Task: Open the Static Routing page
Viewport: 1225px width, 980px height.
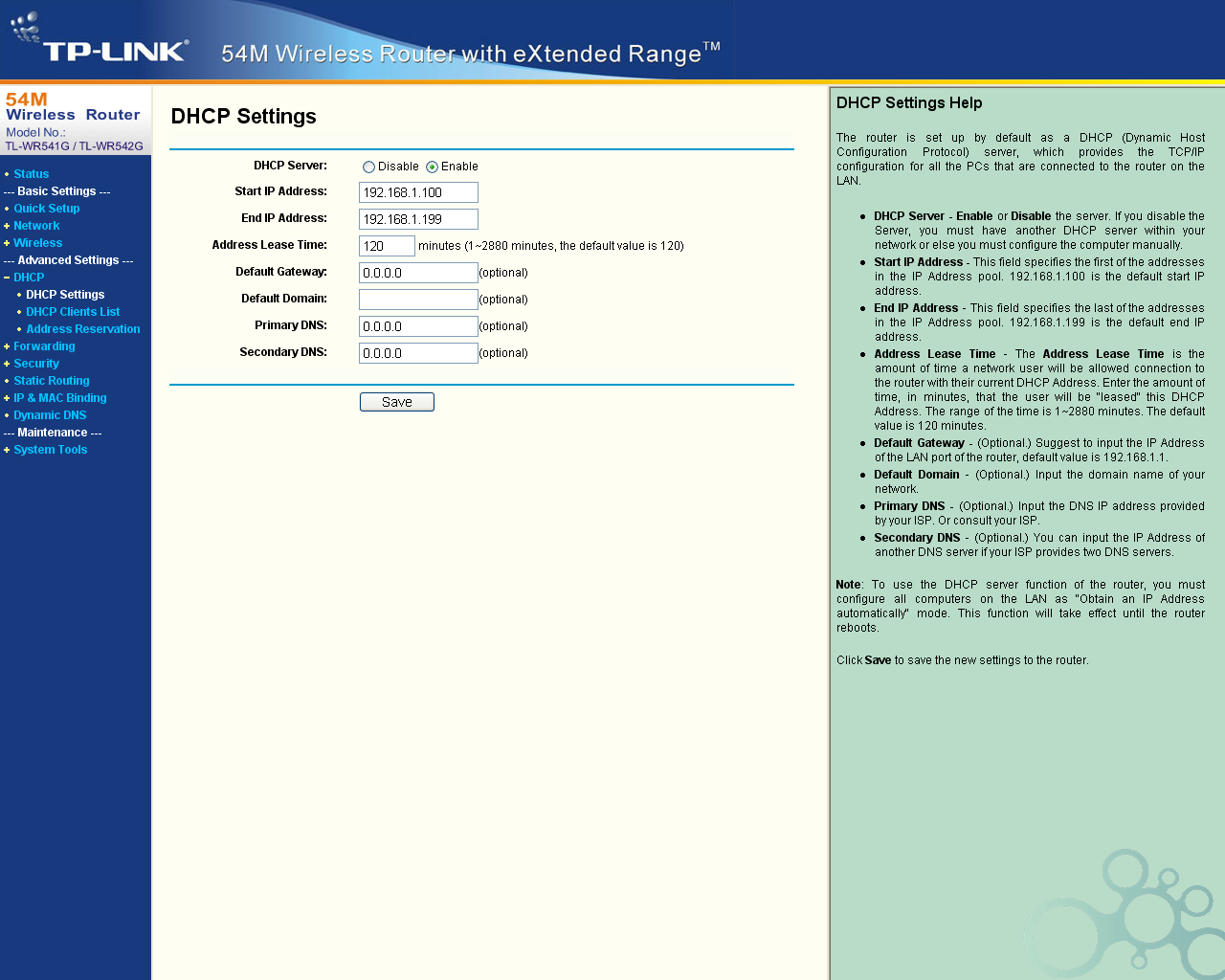Action: pos(52,381)
